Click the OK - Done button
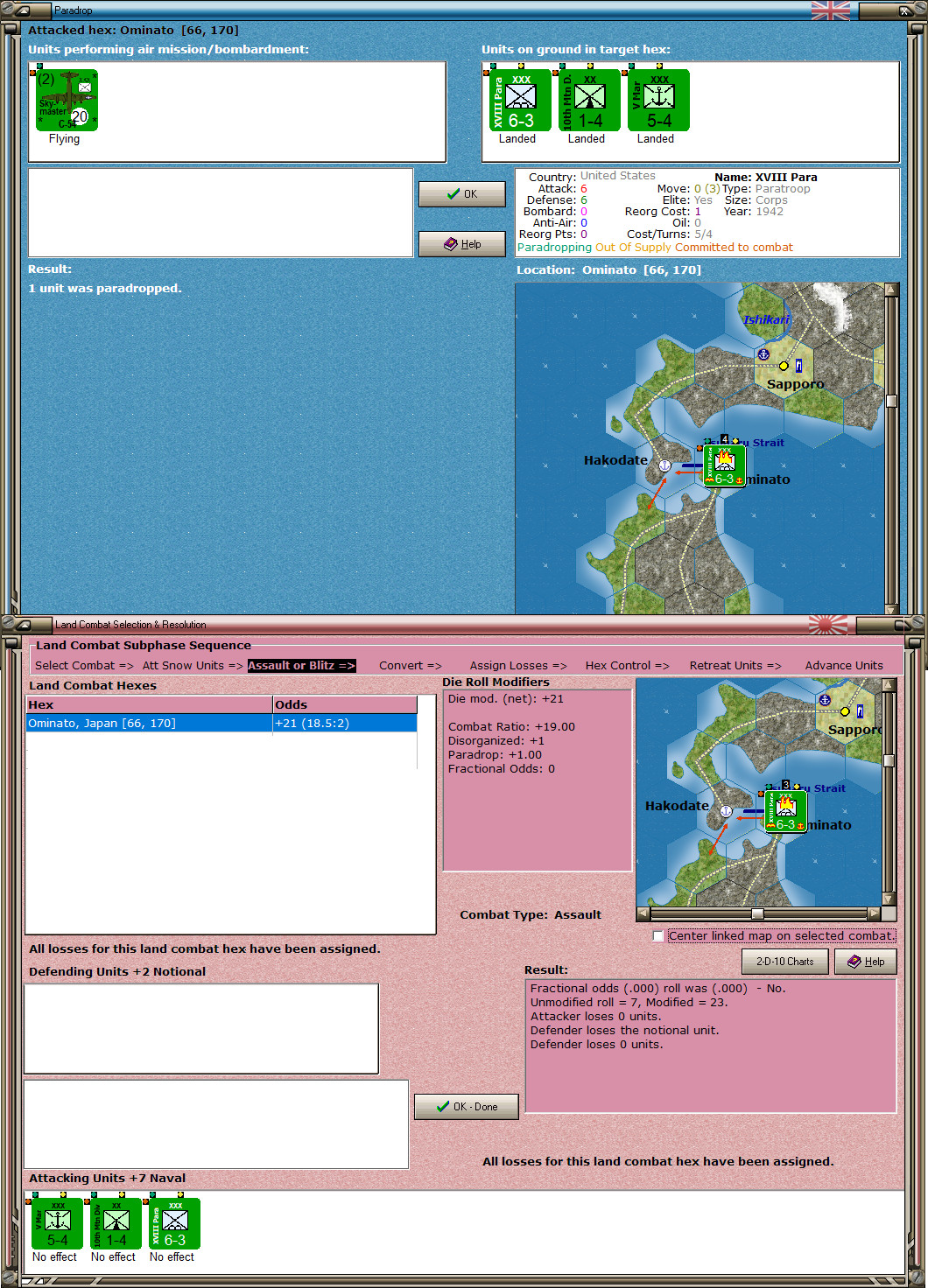928x1288 pixels. (467, 1107)
